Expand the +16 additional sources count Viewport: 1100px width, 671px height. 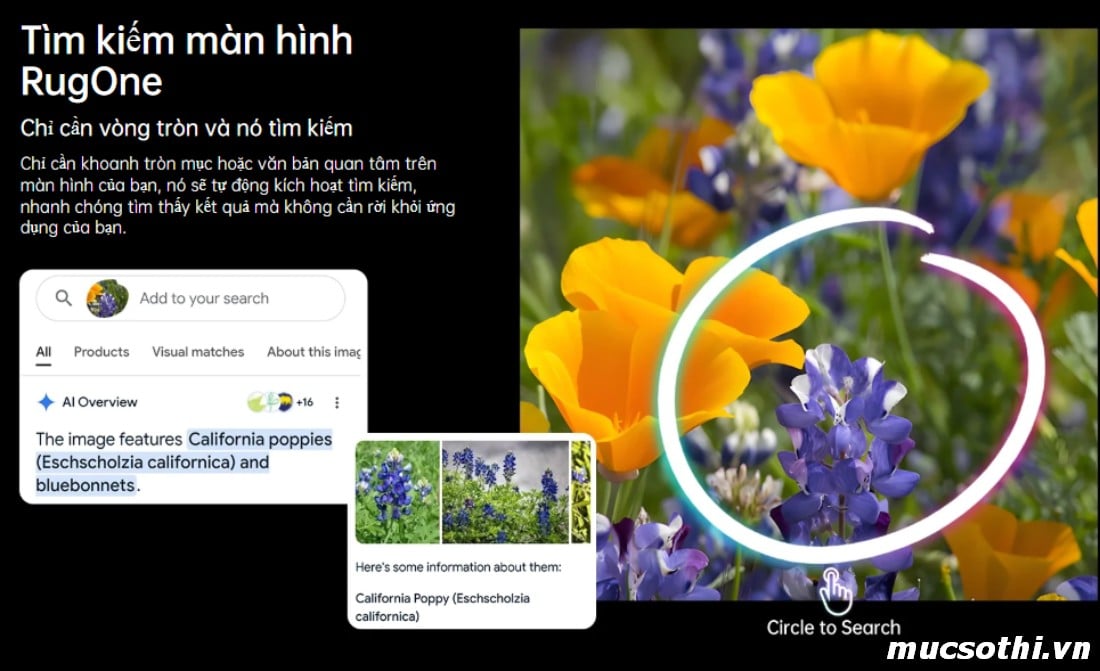click(305, 402)
